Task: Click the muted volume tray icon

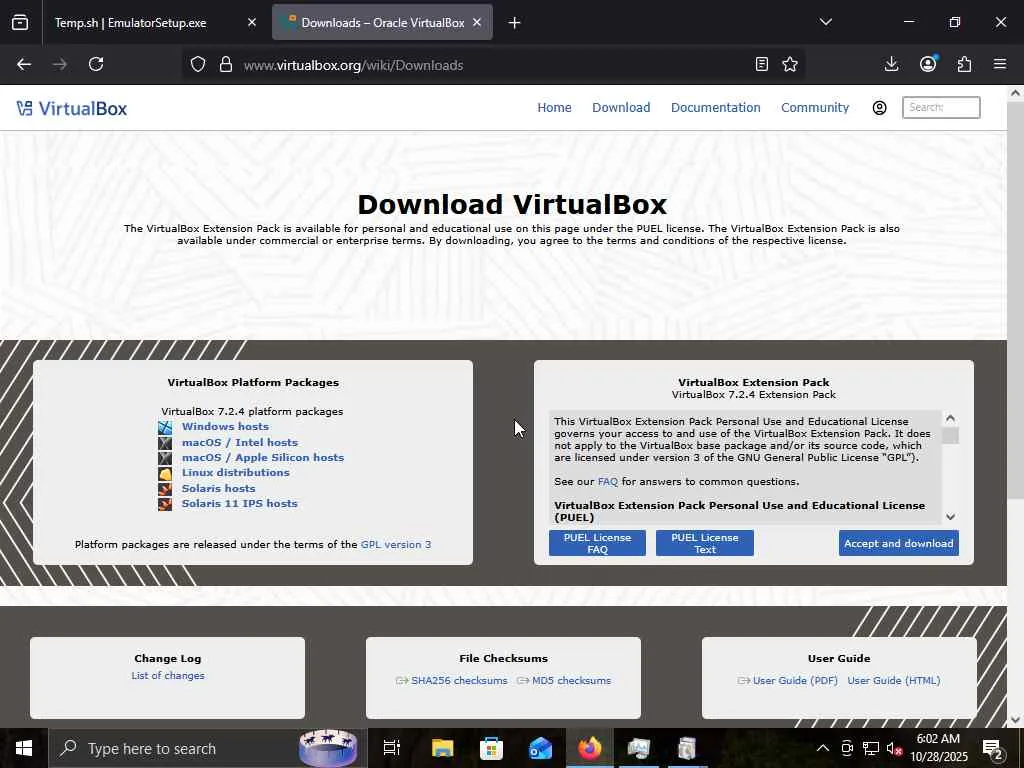Action: pos(895,748)
